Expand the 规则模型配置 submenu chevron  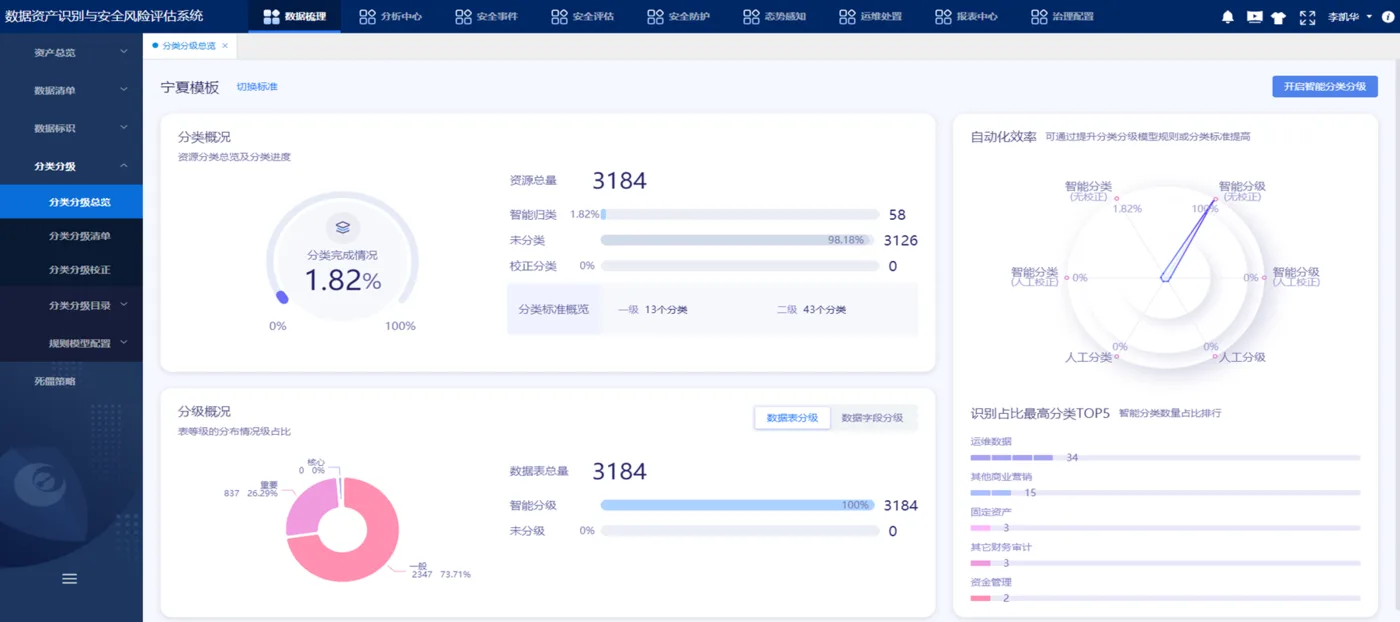coord(124,342)
